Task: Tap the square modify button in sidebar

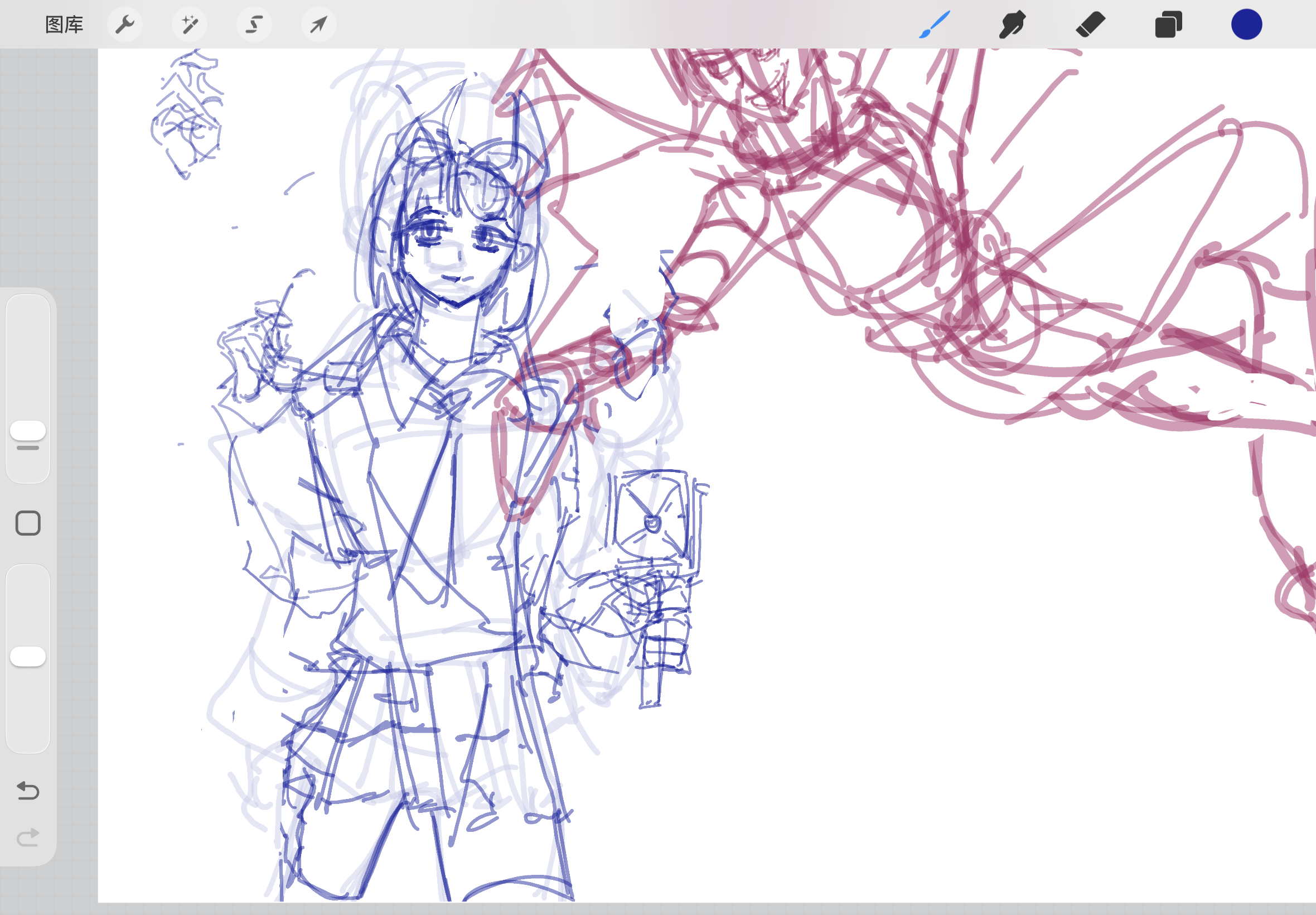Action: coord(27,523)
